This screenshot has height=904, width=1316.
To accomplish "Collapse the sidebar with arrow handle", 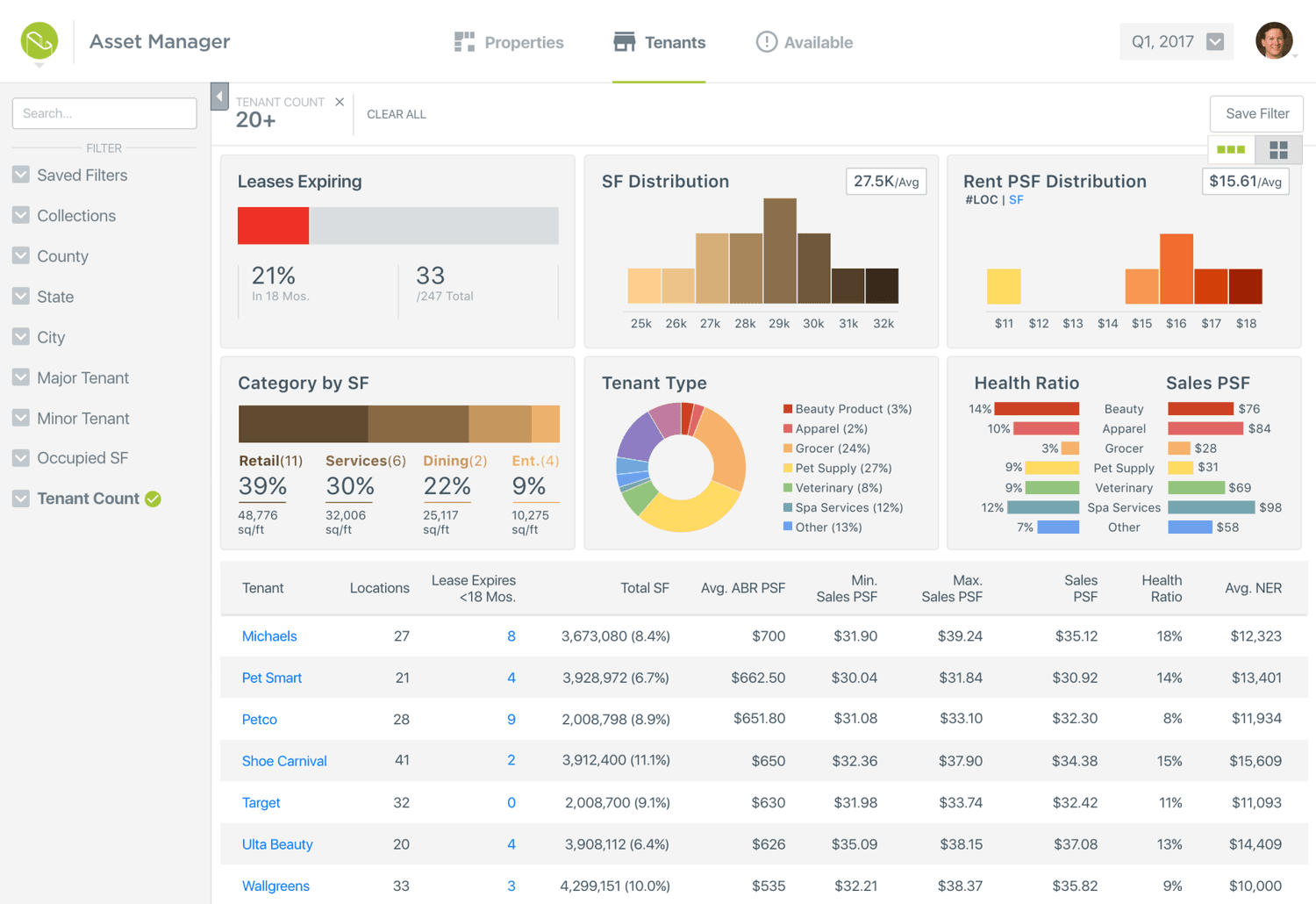I will (219, 97).
